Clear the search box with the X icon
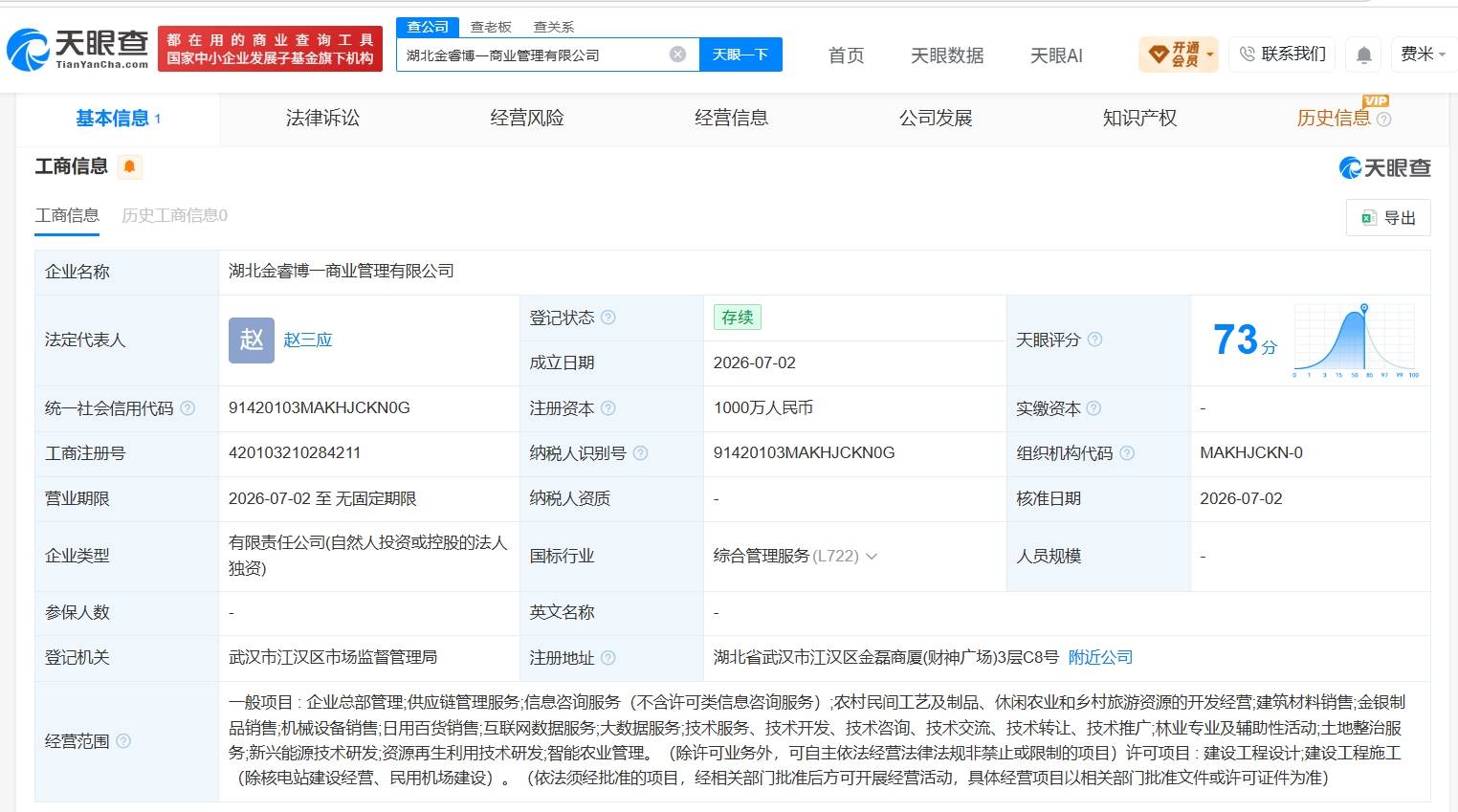Image resolution: width=1458 pixels, height=812 pixels. coord(677,55)
